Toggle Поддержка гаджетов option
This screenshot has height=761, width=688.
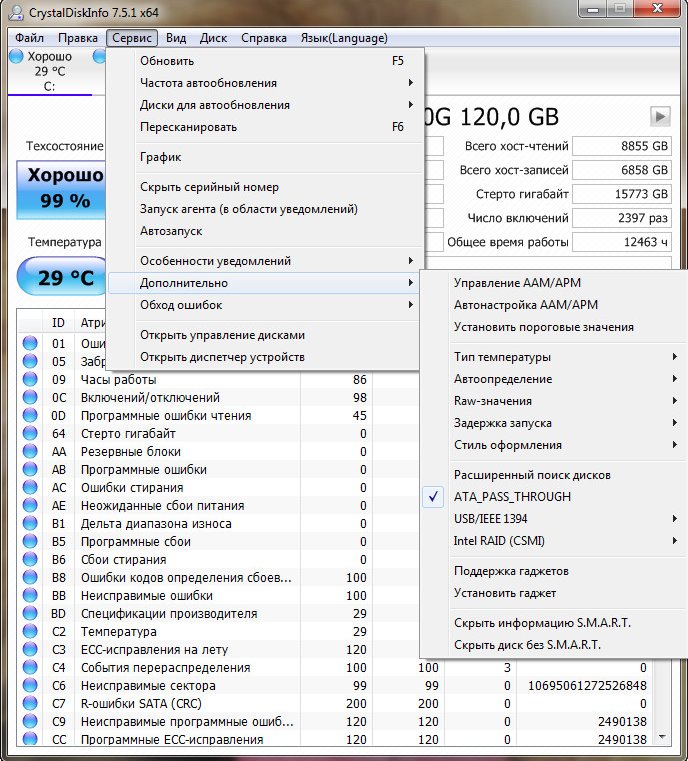[x=553, y=571]
